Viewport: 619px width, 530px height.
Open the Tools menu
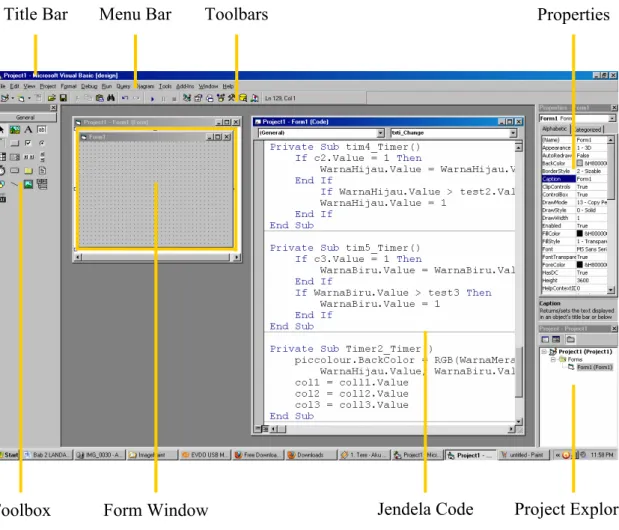point(165,86)
